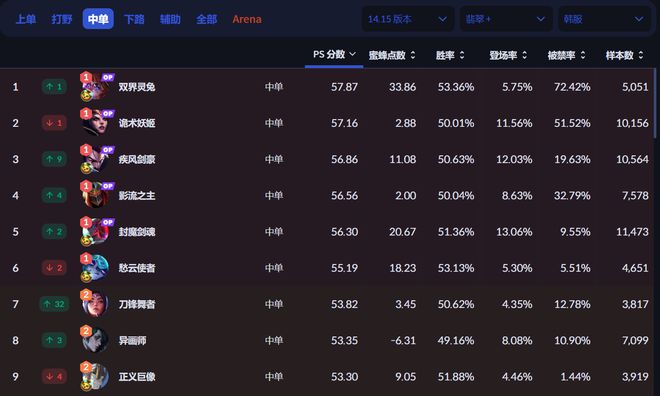Click the 57.87 PS score cell

(344, 87)
